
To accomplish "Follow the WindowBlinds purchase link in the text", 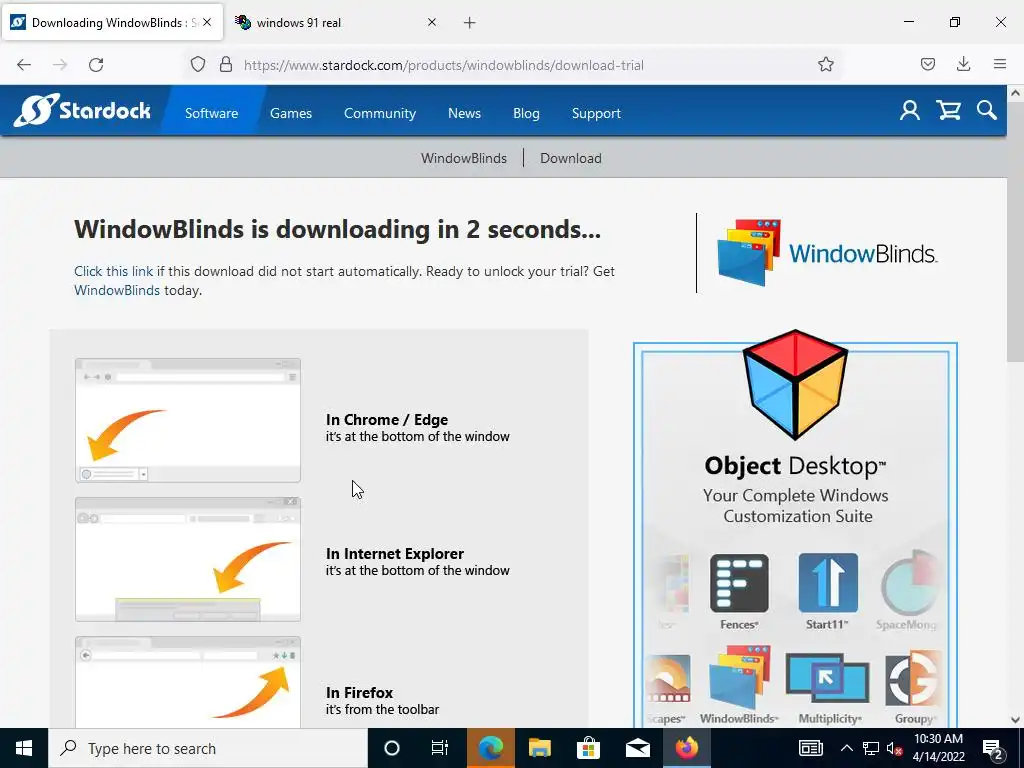I will click(117, 290).
